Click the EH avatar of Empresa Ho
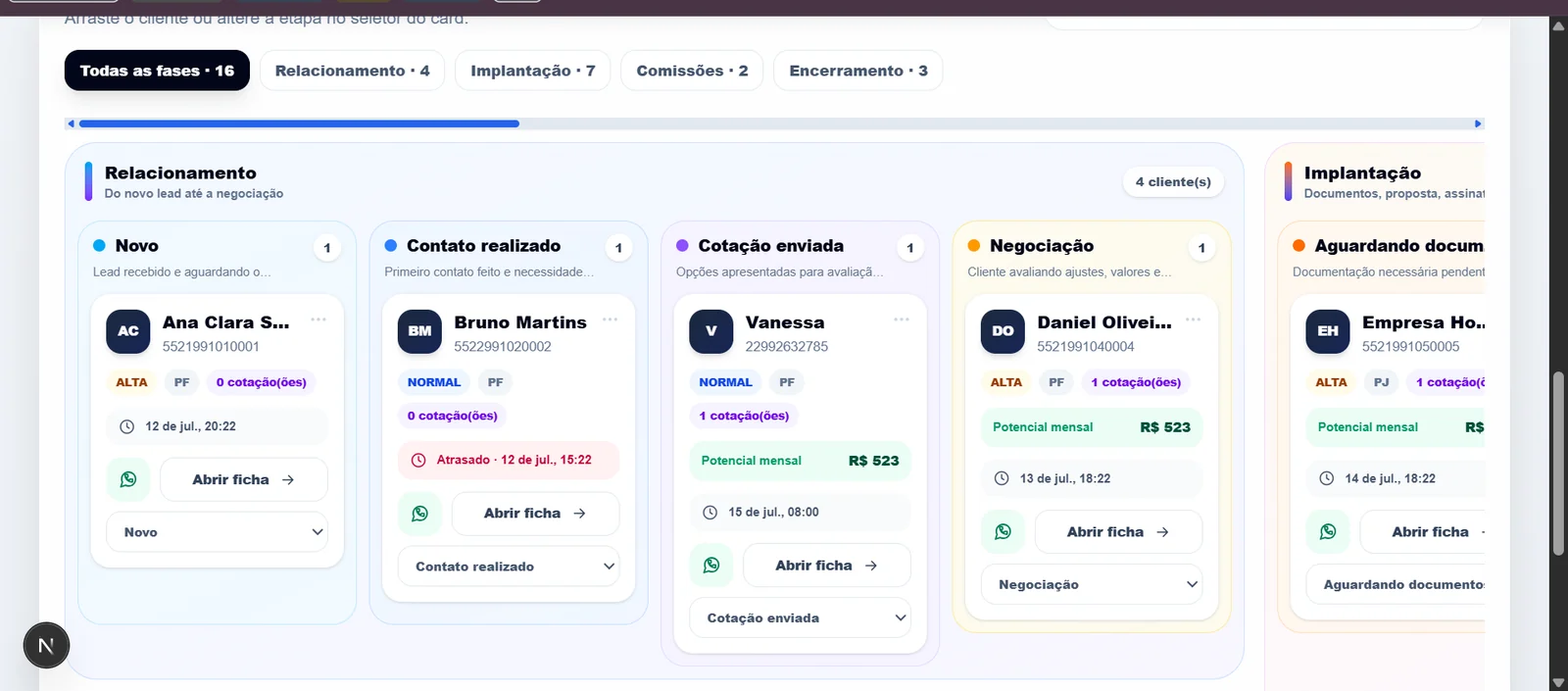The width and height of the screenshot is (1568, 691). [x=1328, y=331]
